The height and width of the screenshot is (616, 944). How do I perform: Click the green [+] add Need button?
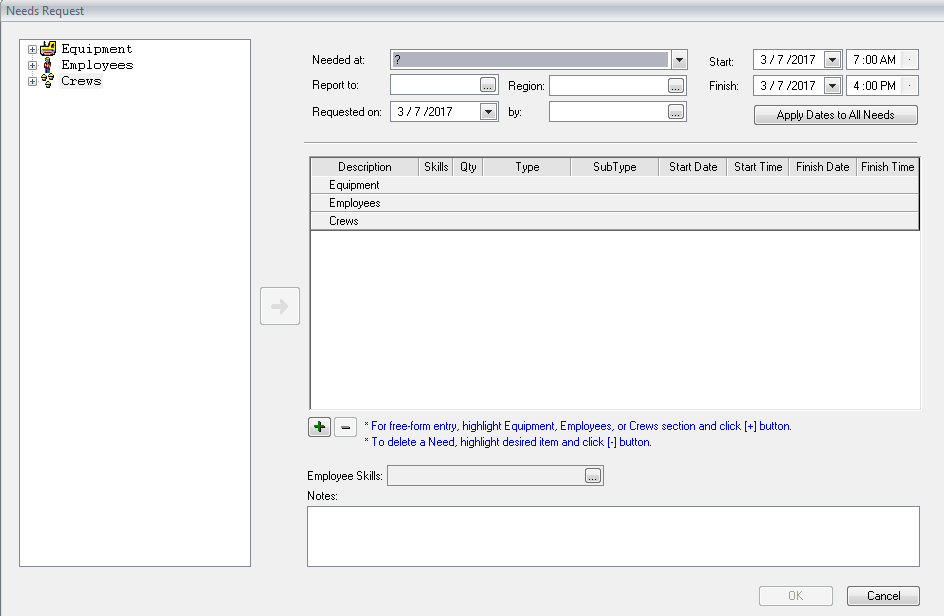tap(318, 426)
